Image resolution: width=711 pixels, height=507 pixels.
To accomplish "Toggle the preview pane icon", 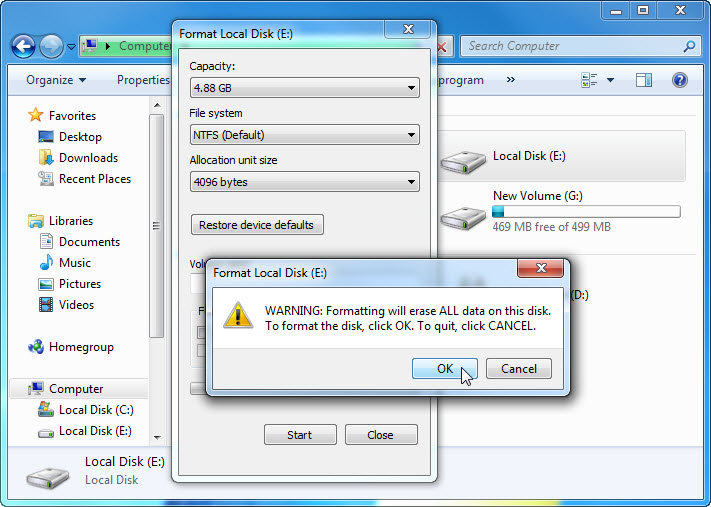I will 643,80.
